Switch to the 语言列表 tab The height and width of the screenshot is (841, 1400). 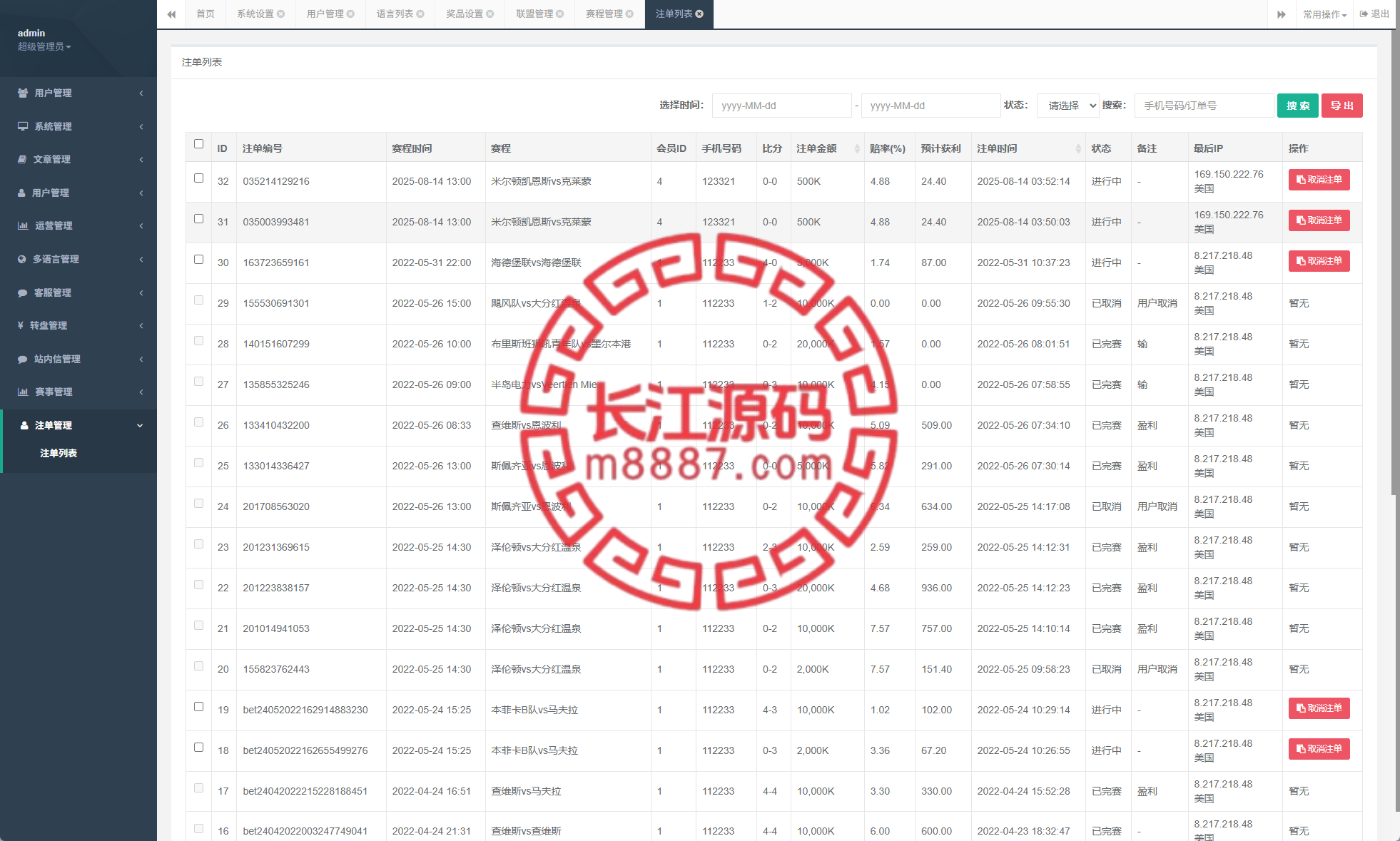tap(400, 14)
